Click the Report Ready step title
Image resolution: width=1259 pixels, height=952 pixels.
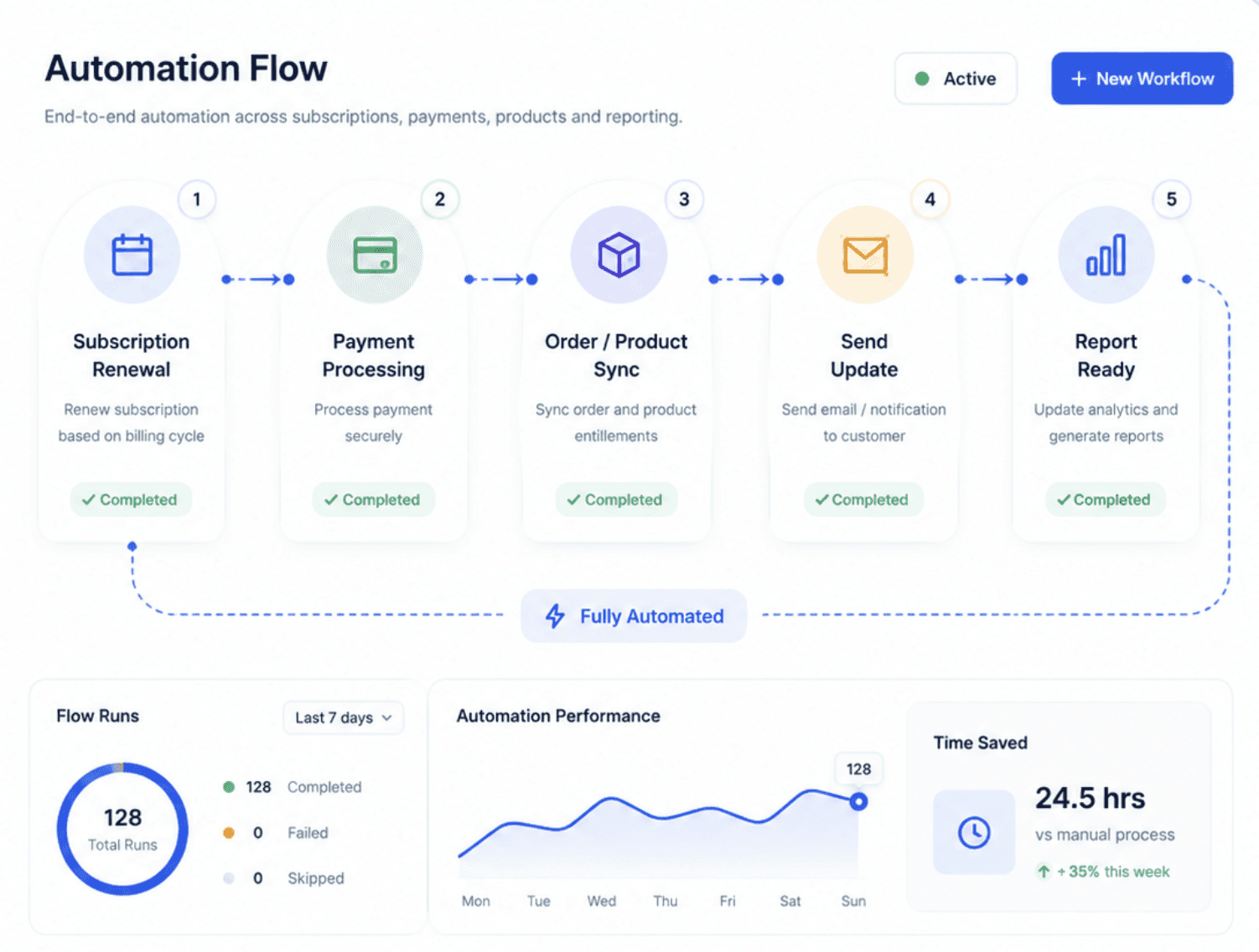click(x=1106, y=355)
